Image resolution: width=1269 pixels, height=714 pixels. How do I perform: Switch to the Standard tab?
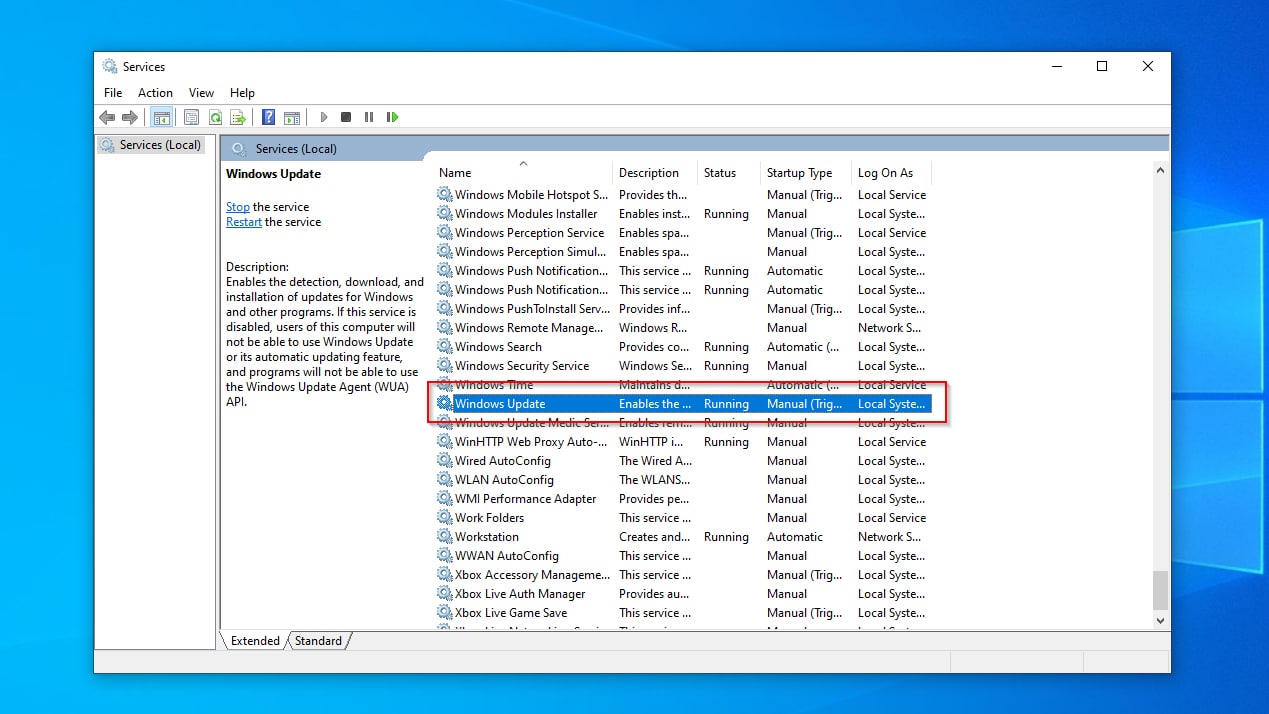318,641
